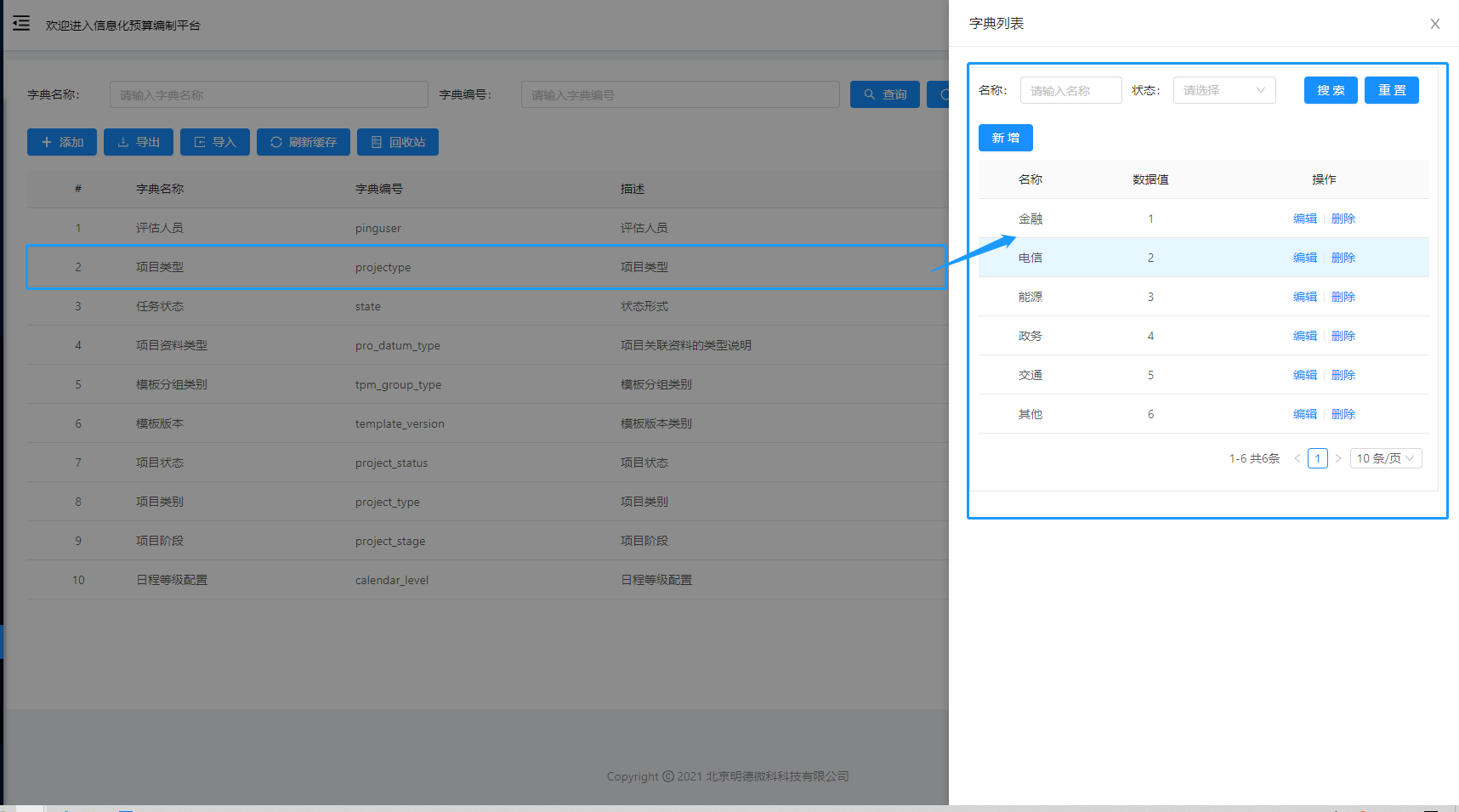Click the import icon on 导入 button
This screenshot has width=1459, height=812.
201,142
